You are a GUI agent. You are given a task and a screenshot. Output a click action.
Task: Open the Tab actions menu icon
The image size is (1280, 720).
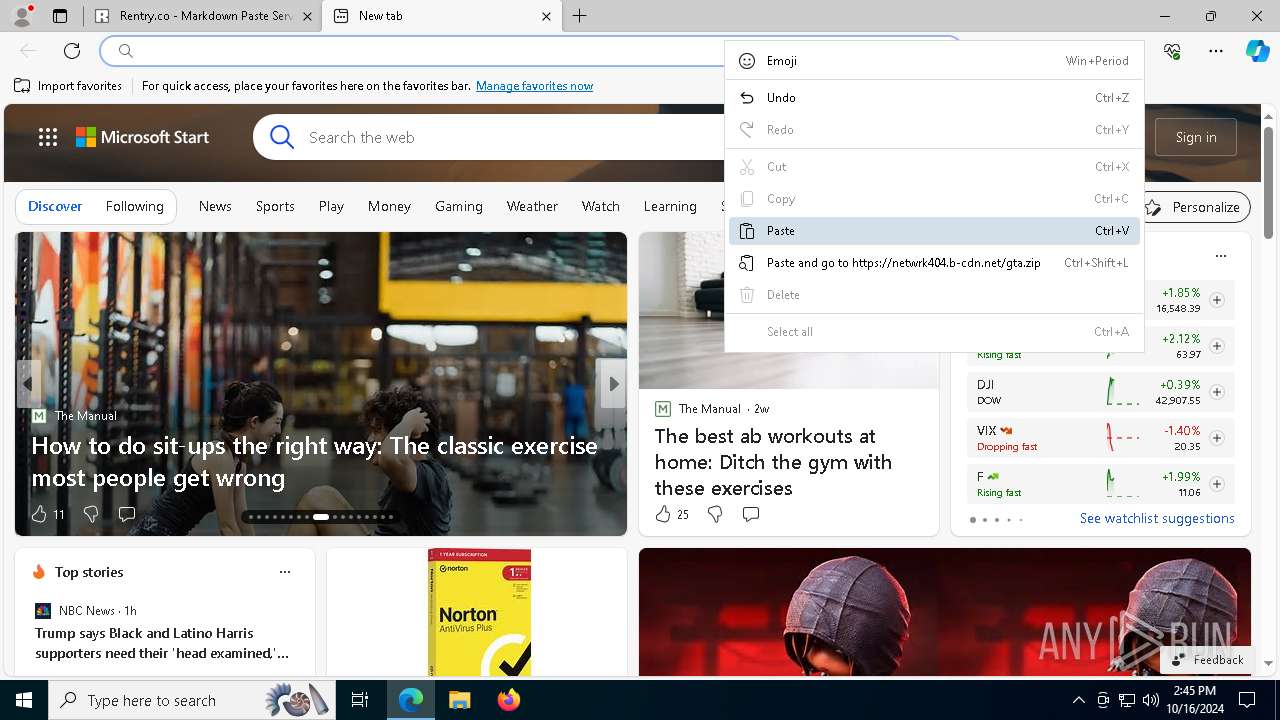point(59,16)
